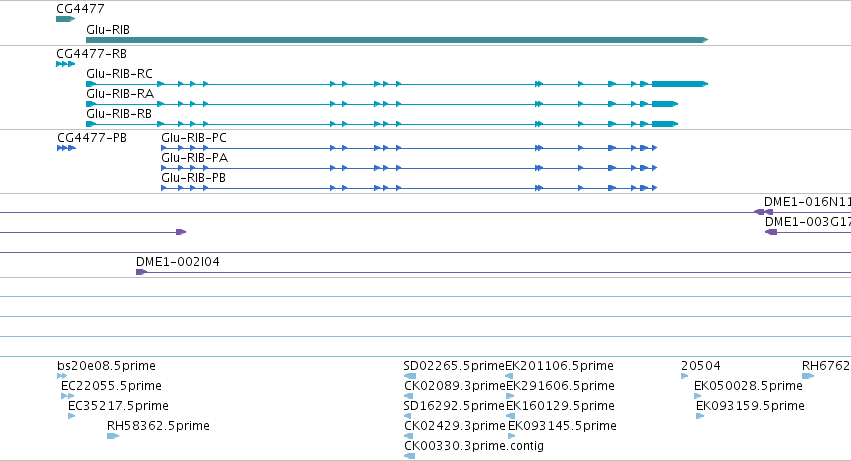Select the EC22055.5prime EST glyph
851x461 pixels.
coord(67,396)
